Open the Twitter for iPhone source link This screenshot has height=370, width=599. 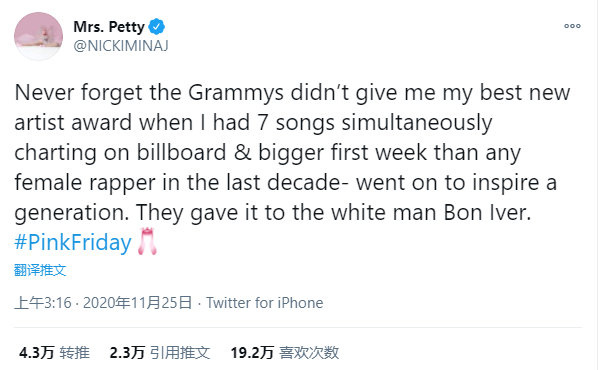pyautogui.click(x=265, y=303)
